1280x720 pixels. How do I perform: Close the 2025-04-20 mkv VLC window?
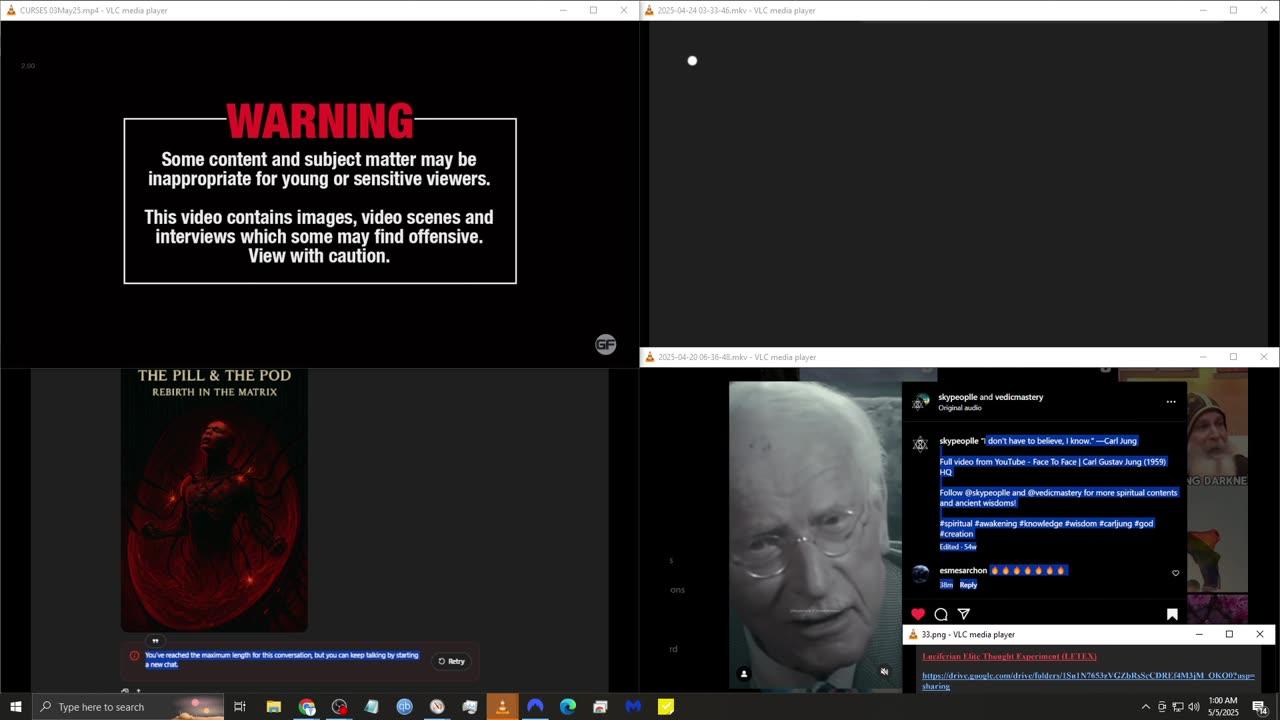click(x=1263, y=357)
